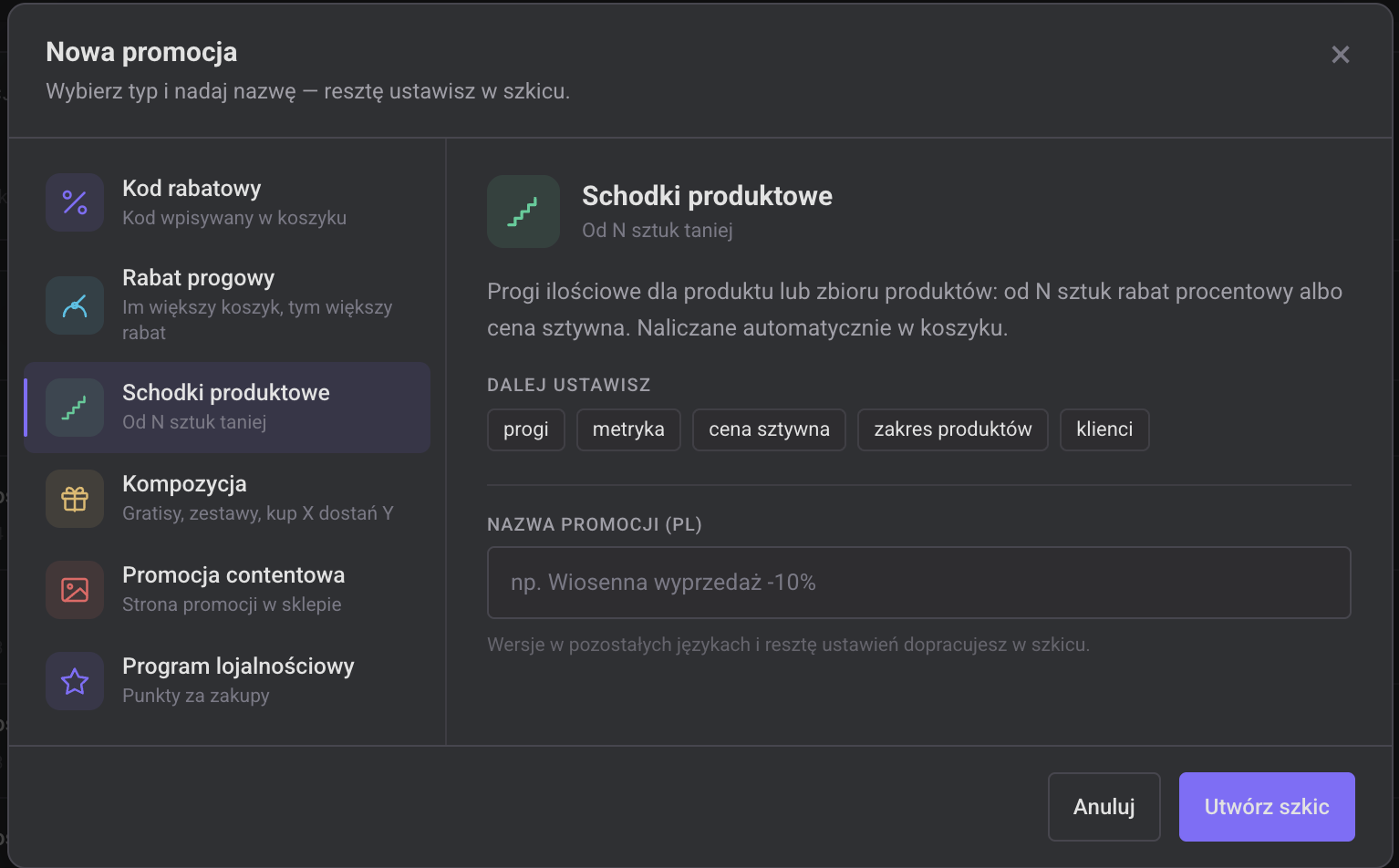
Task: Click 'Gratisy, zestawy, kup X dostań Y' text
Action: point(258,513)
